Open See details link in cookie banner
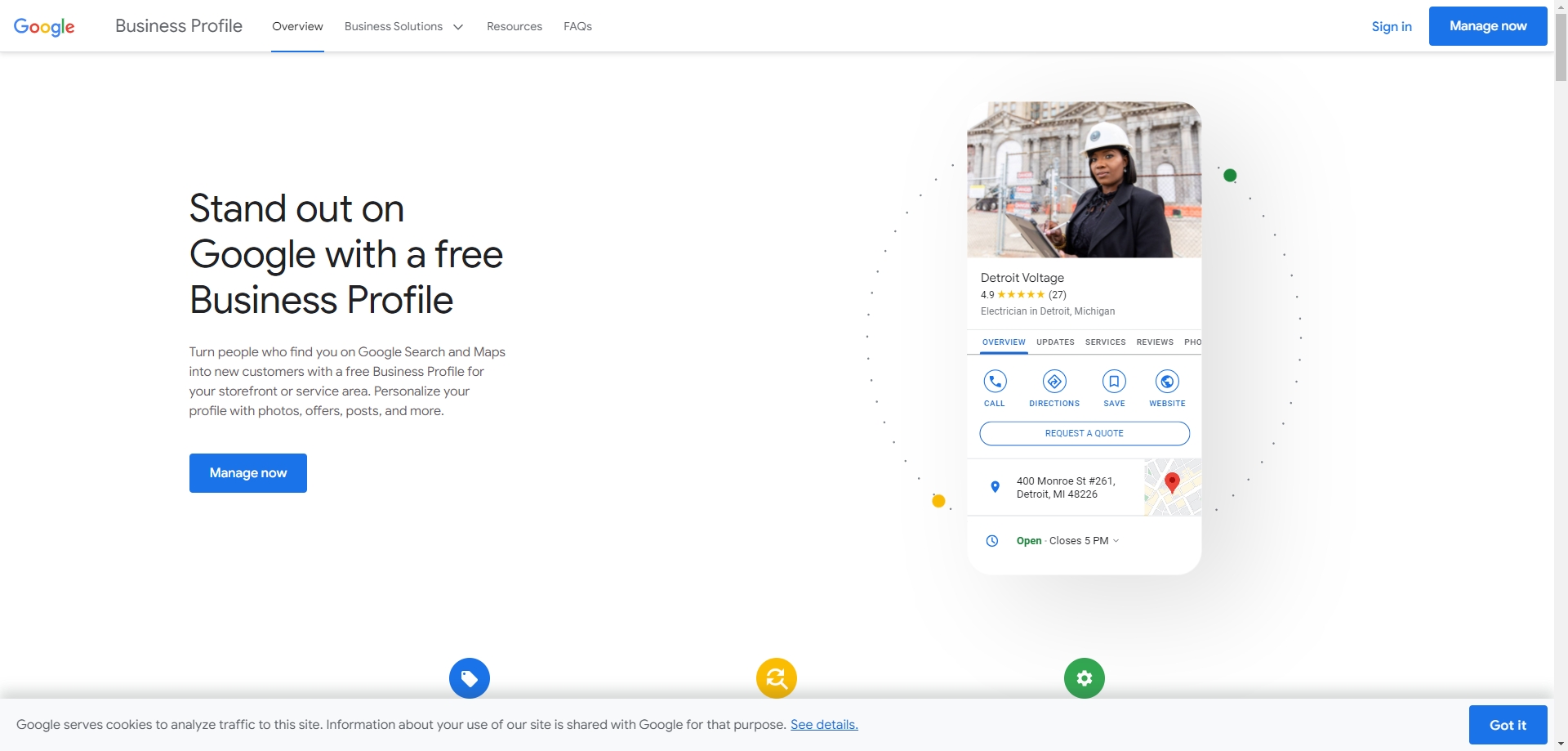 (824, 725)
